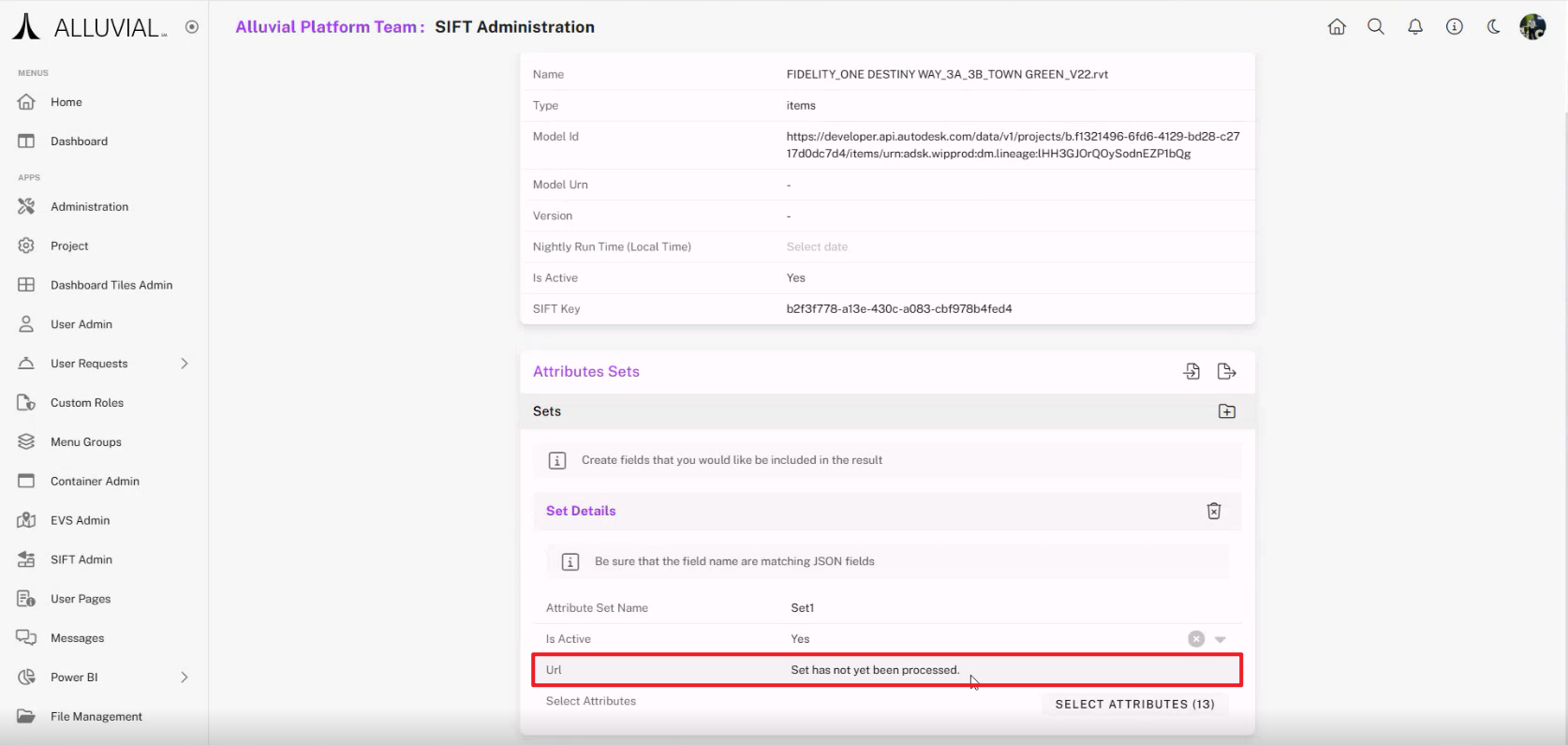Click the export icon in Attributes Sets
Viewport: 1568px width, 745px height.
[x=1226, y=372]
